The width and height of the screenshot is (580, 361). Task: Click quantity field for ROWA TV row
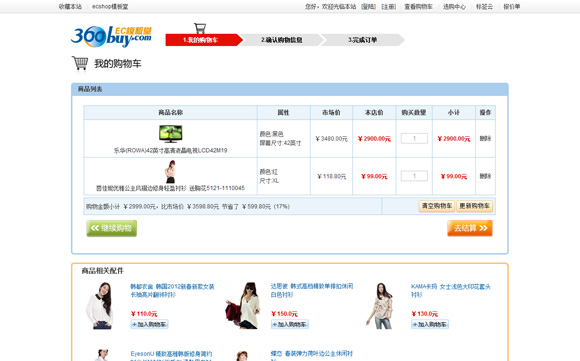(414, 138)
